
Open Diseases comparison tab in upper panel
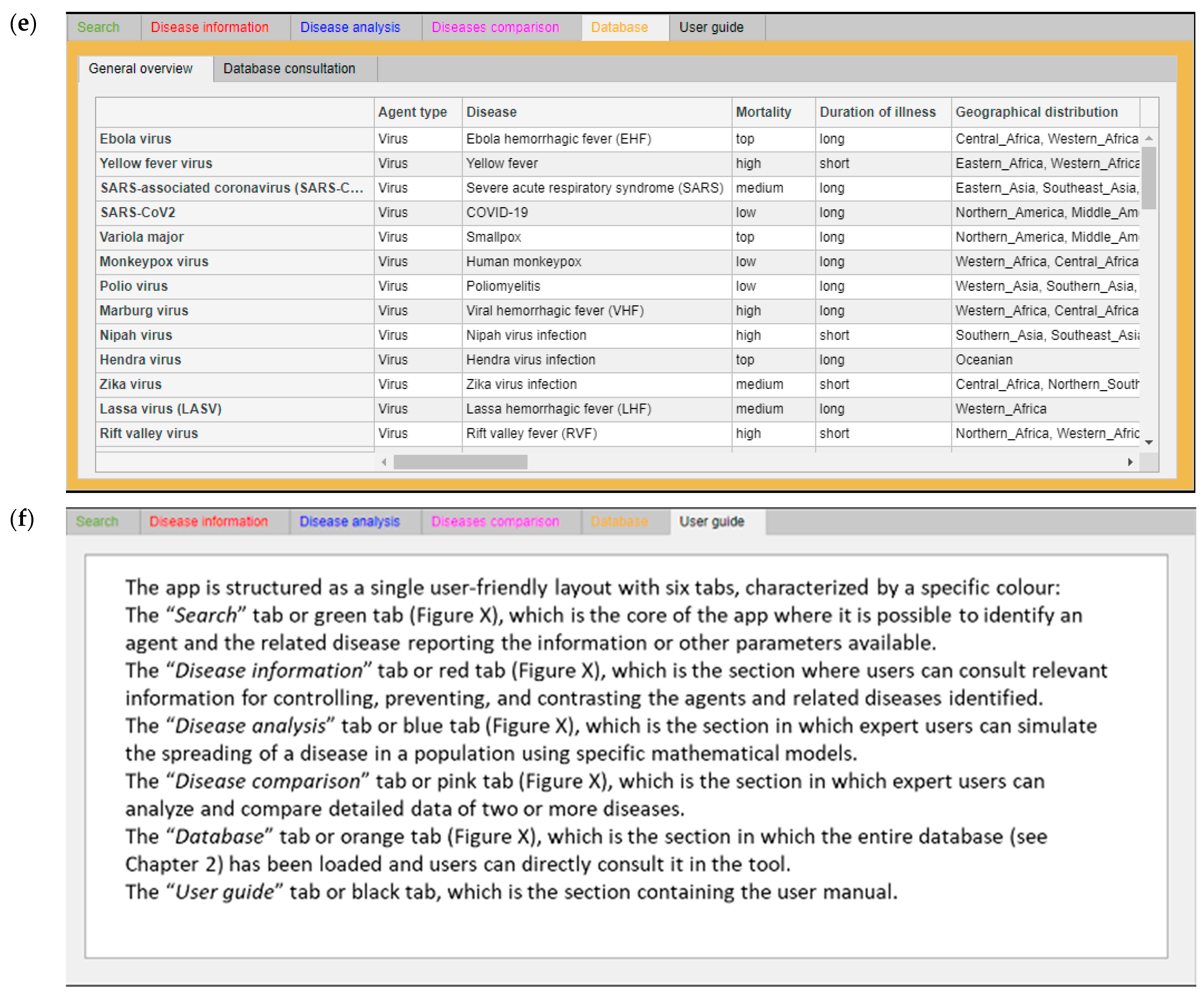(x=495, y=27)
